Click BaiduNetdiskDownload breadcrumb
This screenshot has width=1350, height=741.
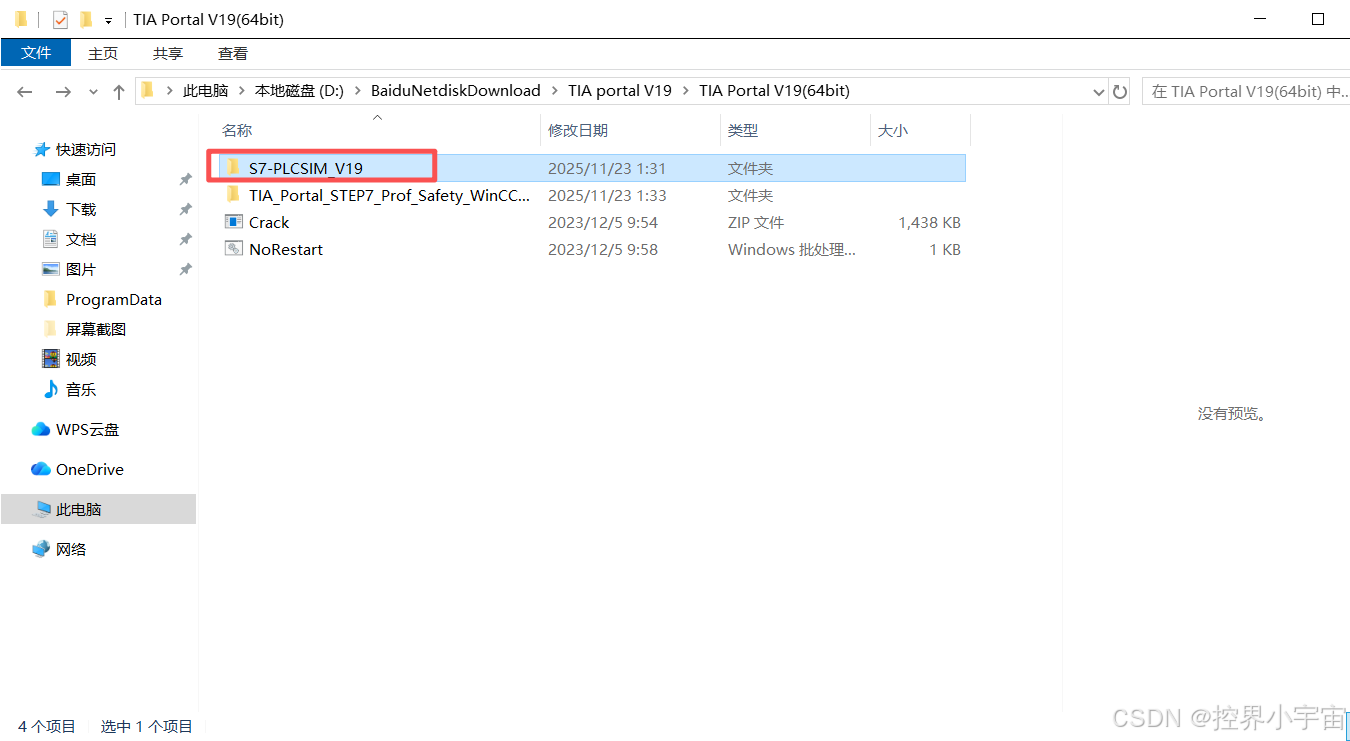coord(455,90)
